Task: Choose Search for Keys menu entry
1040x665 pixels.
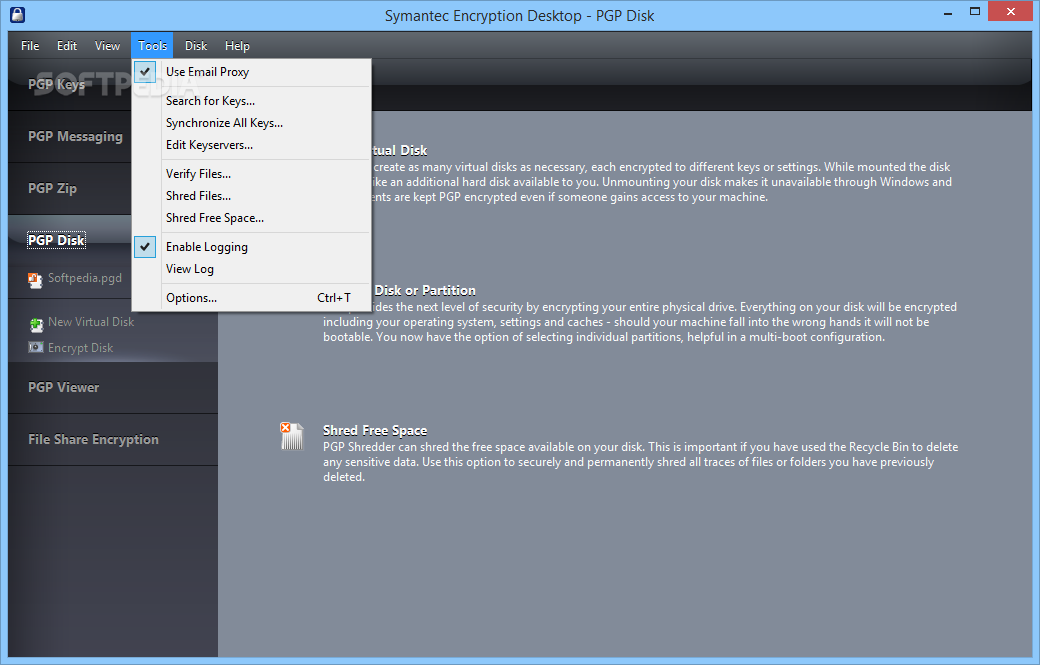Action: pos(251,101)
